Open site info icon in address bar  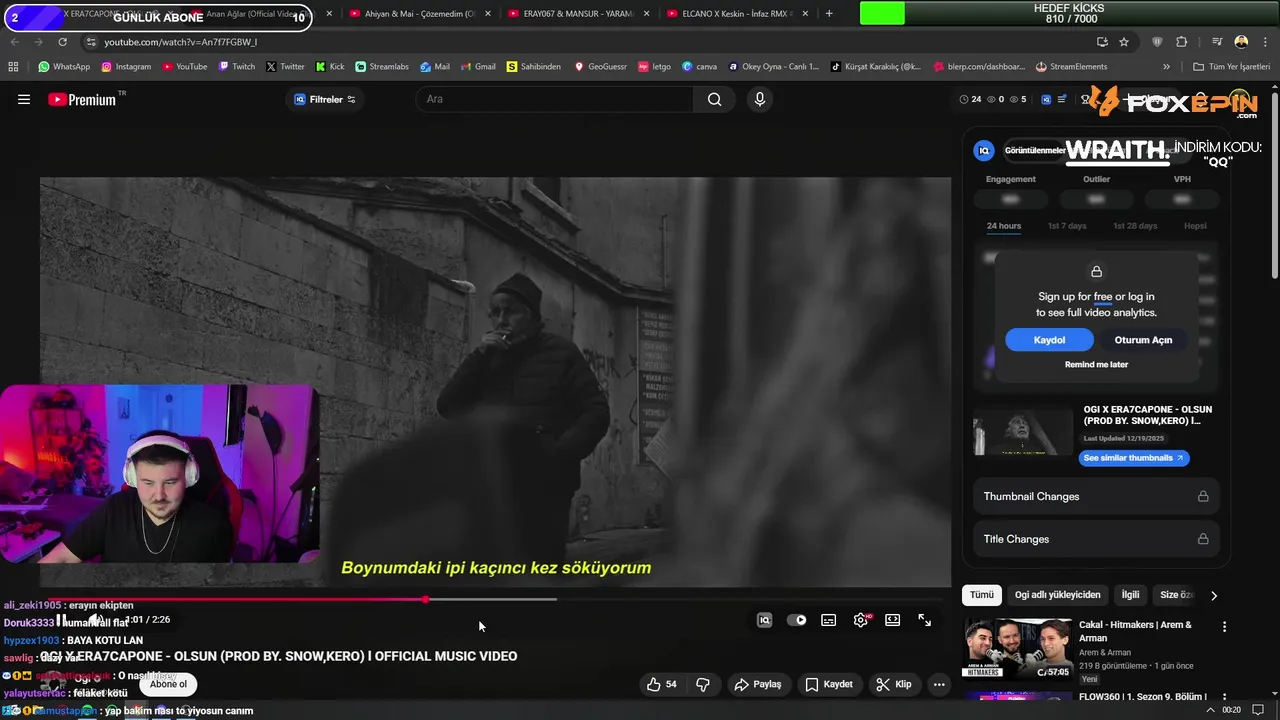click(x=91, y=42)
